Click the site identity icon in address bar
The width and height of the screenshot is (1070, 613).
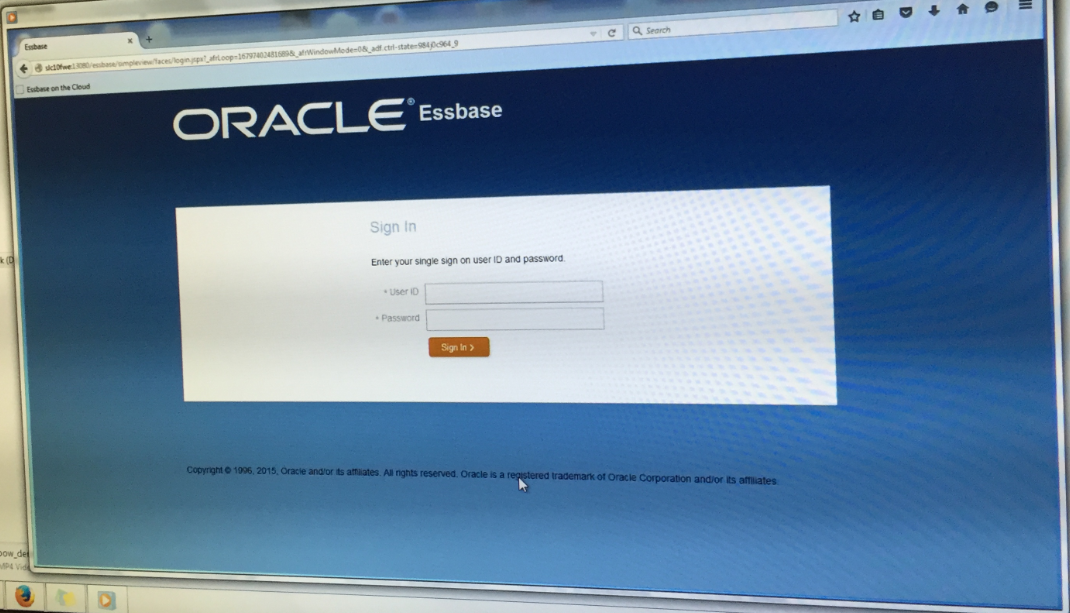click(x=38, y=68)
